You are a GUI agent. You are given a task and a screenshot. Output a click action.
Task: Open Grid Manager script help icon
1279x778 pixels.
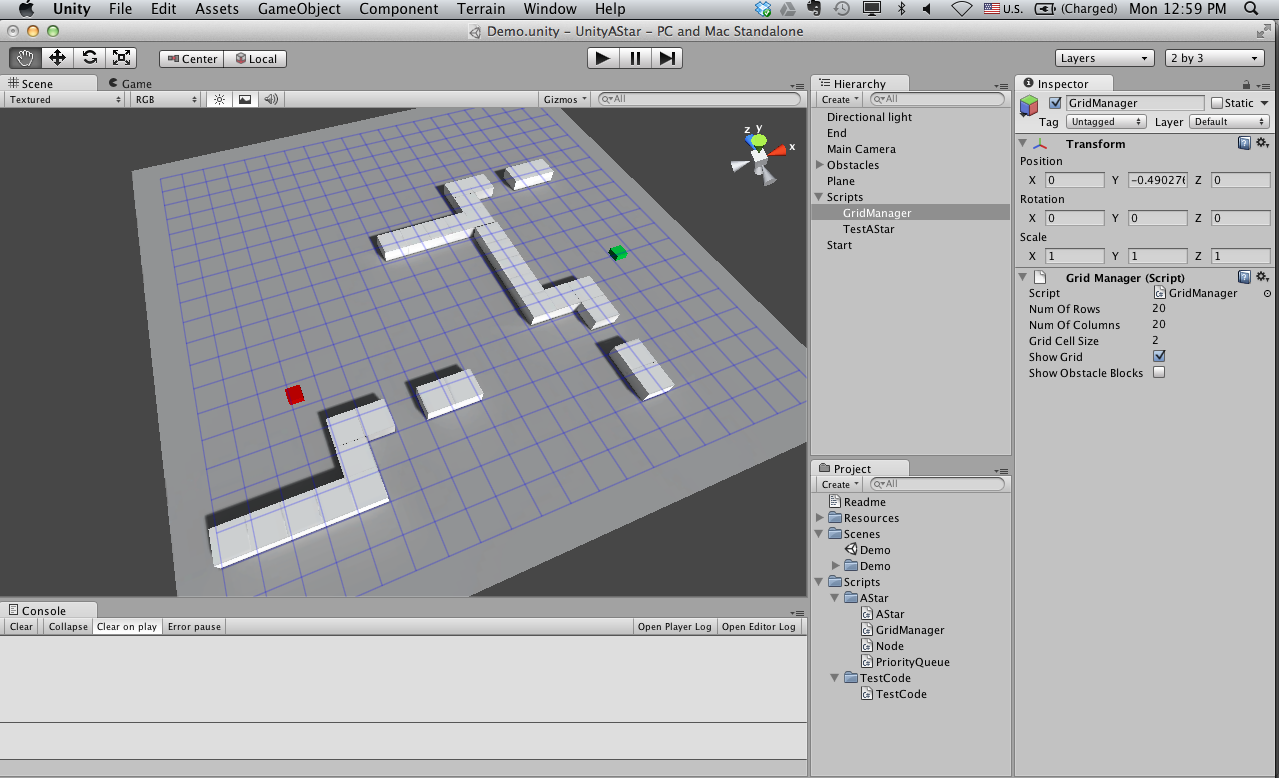click(x=1244, y=277)
